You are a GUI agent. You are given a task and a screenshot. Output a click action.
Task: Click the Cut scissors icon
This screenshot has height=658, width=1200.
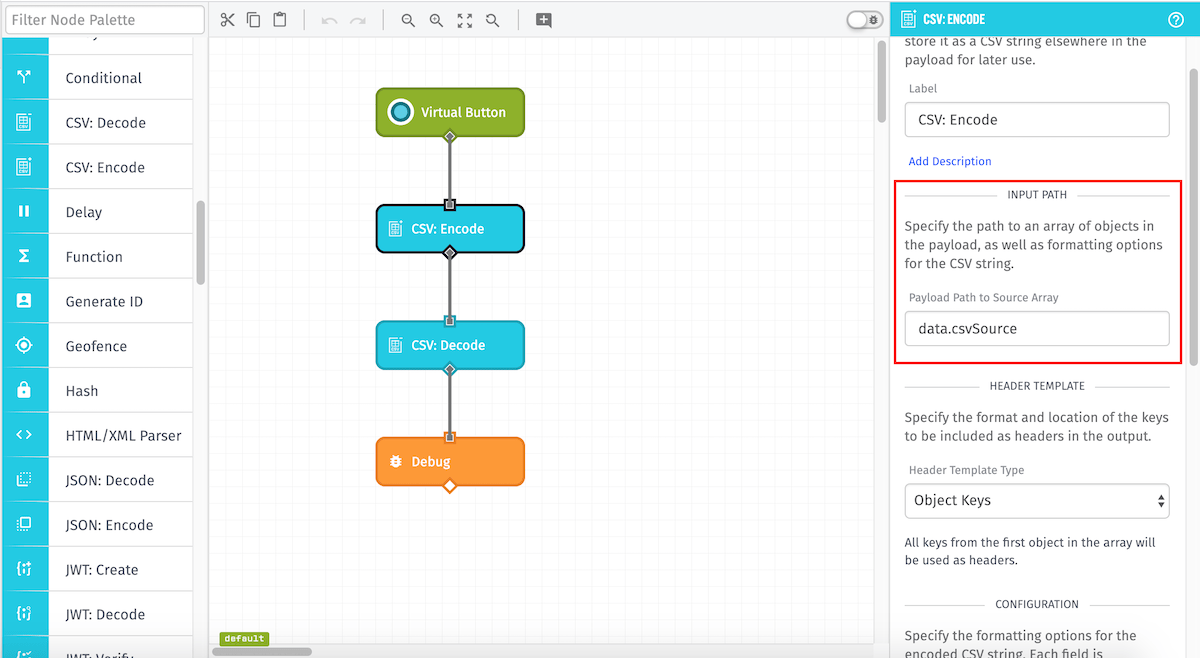(227, 19)
